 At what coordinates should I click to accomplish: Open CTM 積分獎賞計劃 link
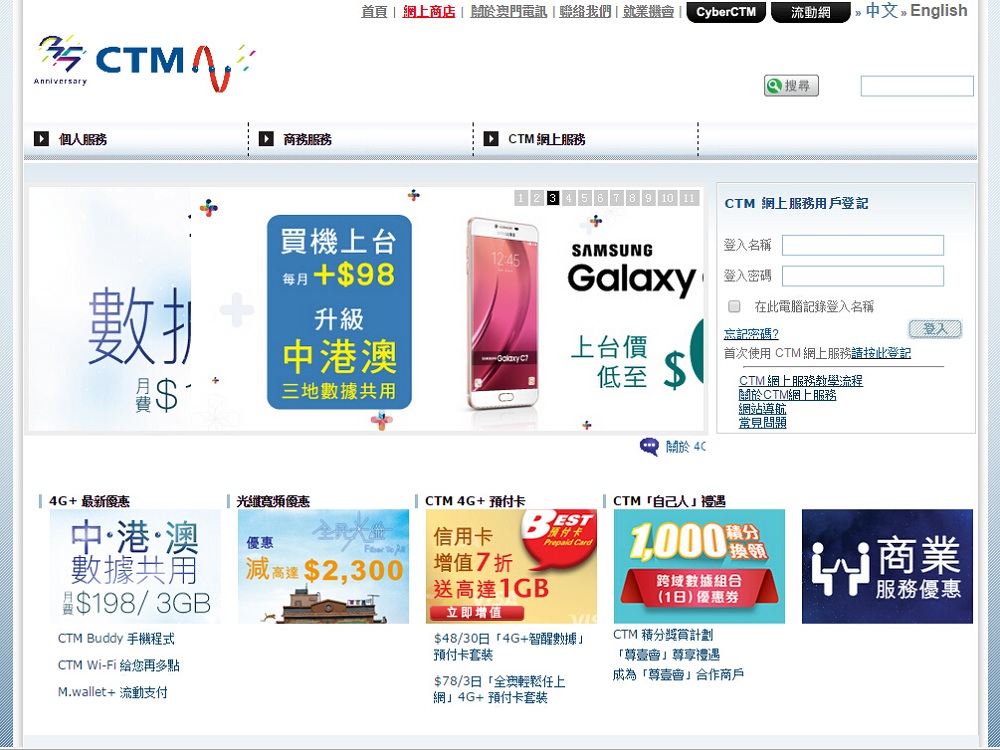[663, 635]
